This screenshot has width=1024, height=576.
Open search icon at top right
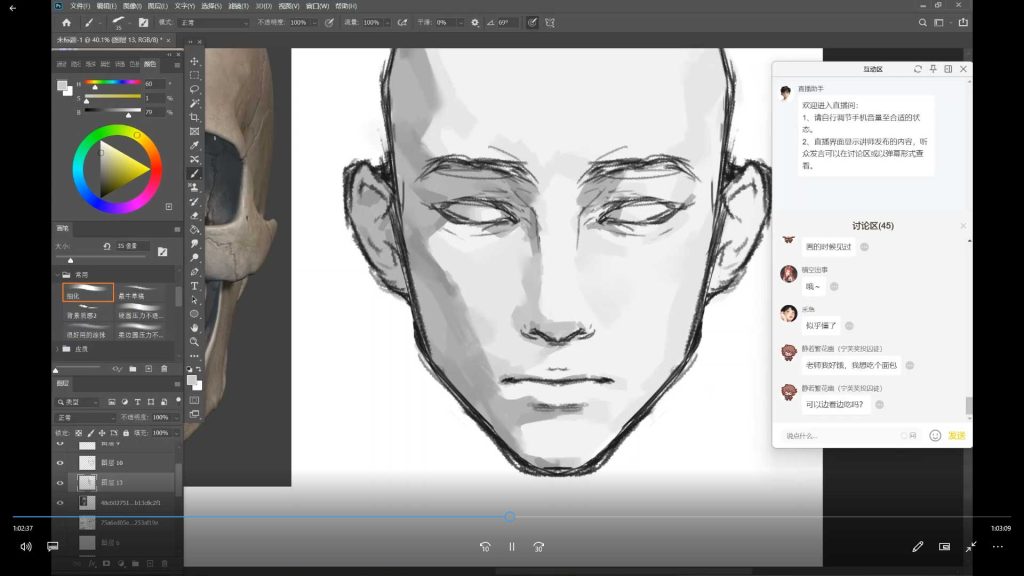[x=922, y=22]
